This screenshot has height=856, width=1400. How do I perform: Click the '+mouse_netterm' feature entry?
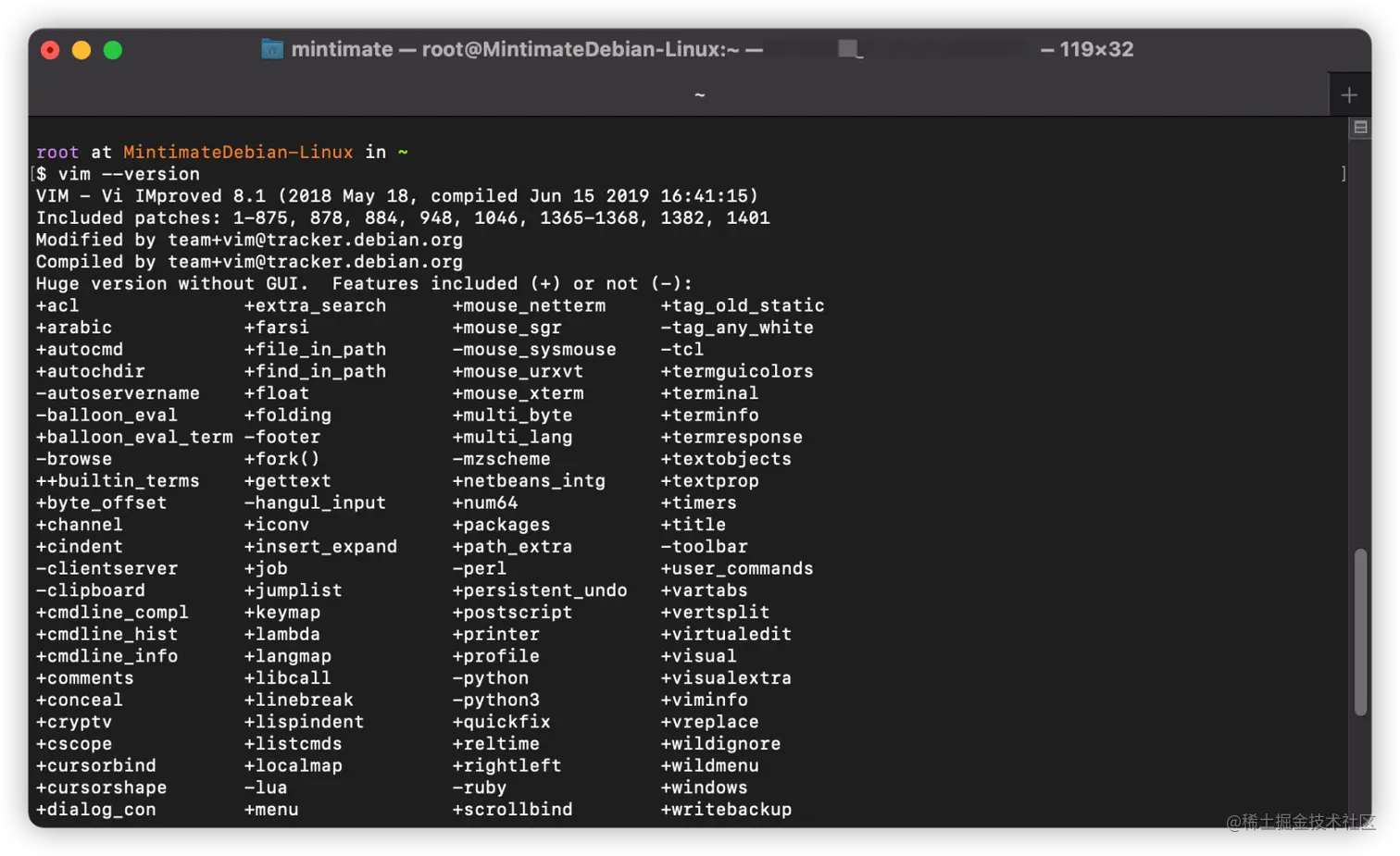coord(529,305)
